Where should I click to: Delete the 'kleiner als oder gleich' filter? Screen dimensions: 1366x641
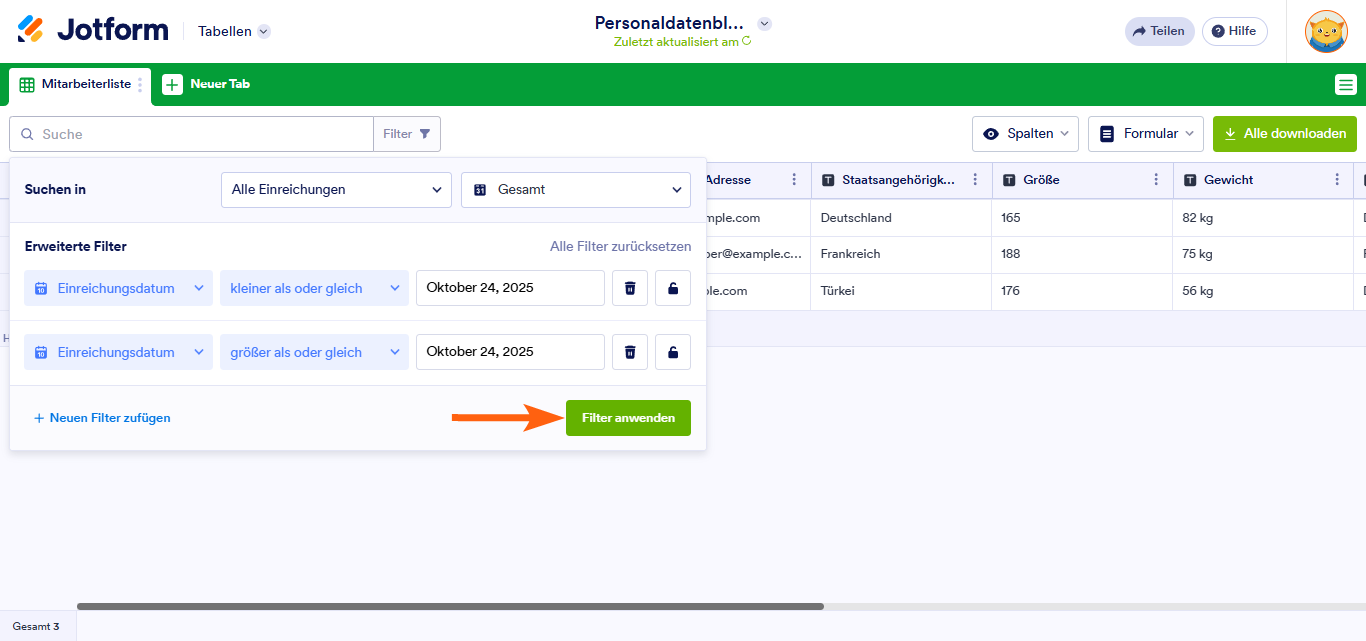pyautogui.click(x=630, y=288)
